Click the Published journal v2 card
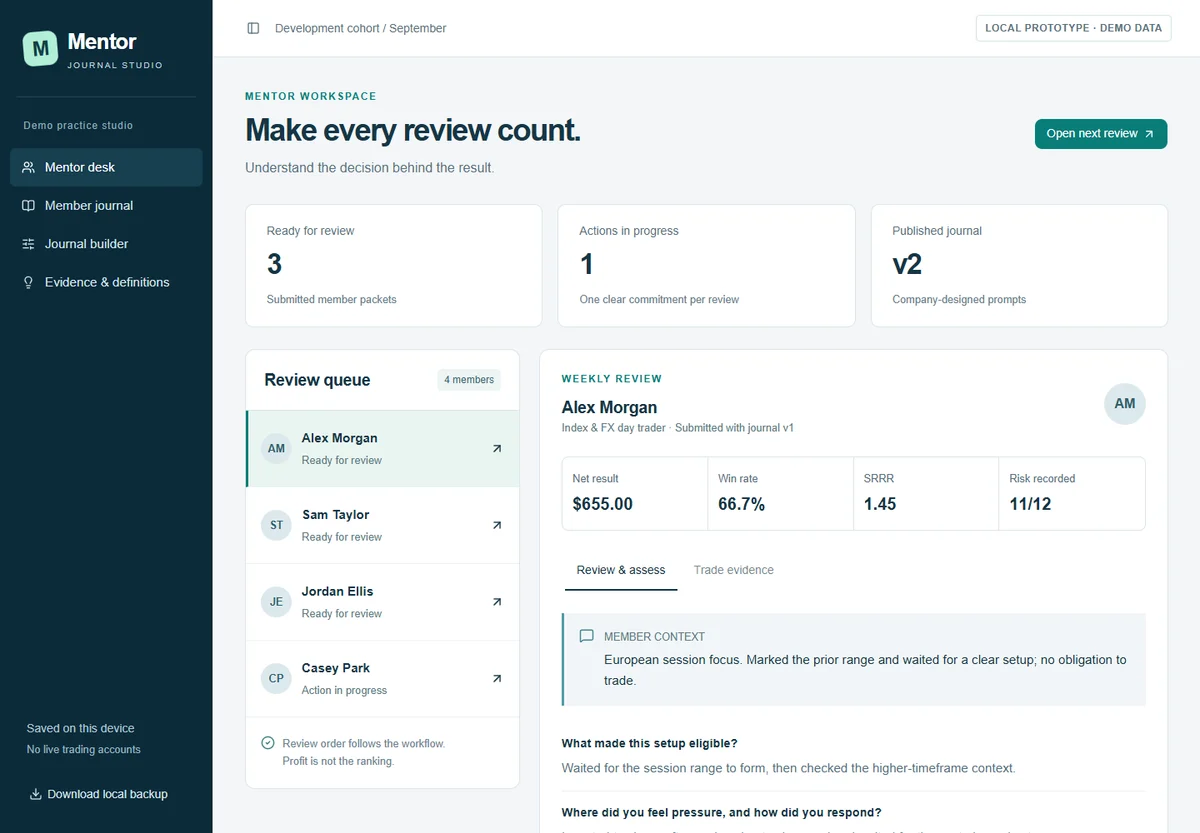Screen dimensions: 1200x833 (1020, 266)
